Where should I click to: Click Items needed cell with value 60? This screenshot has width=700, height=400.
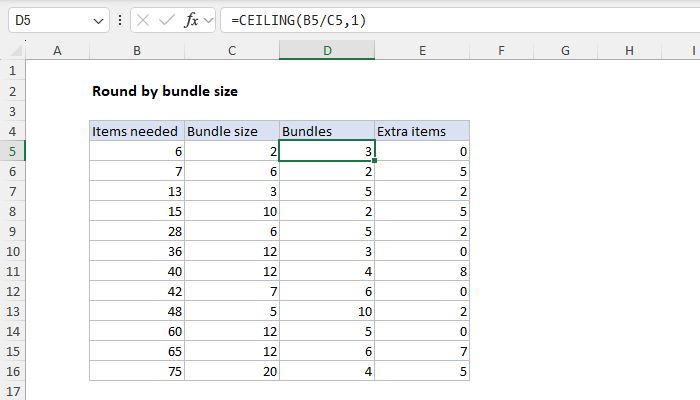pos(137,331)
